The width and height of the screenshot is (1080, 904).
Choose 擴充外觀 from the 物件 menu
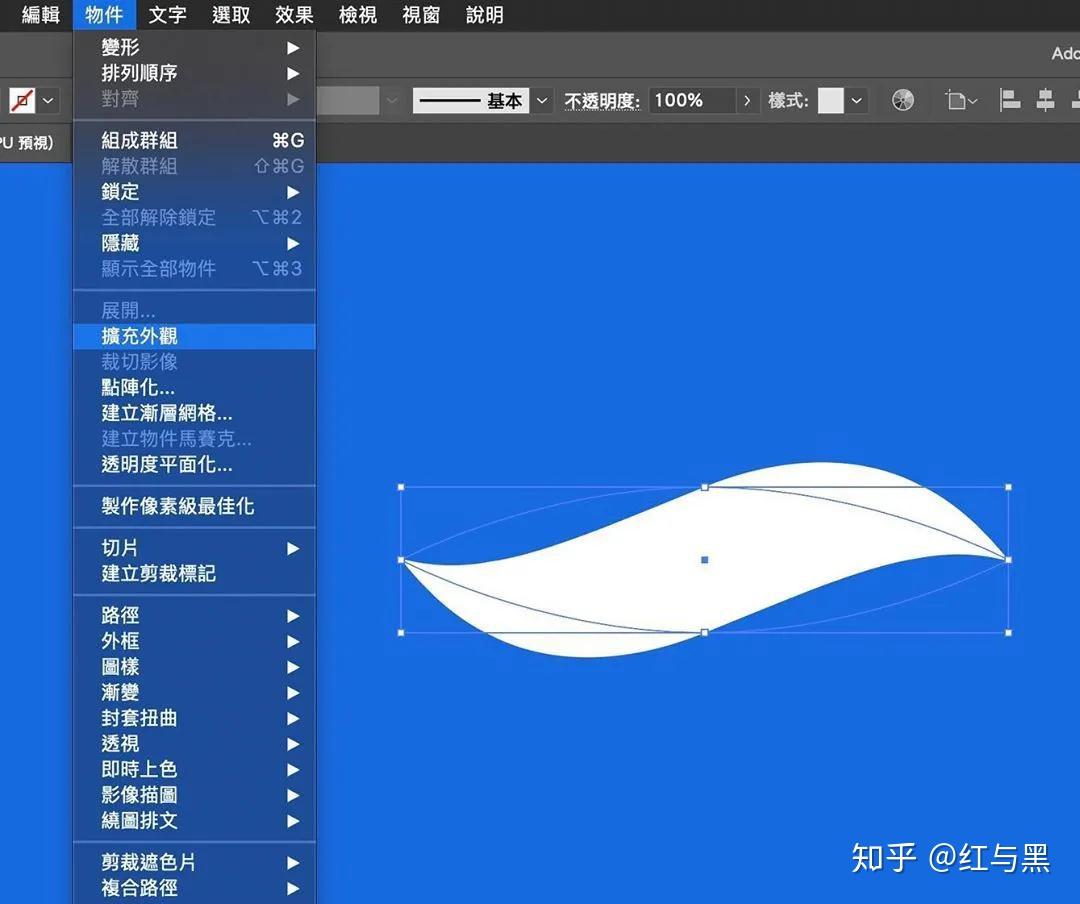(x=140, y=336)
